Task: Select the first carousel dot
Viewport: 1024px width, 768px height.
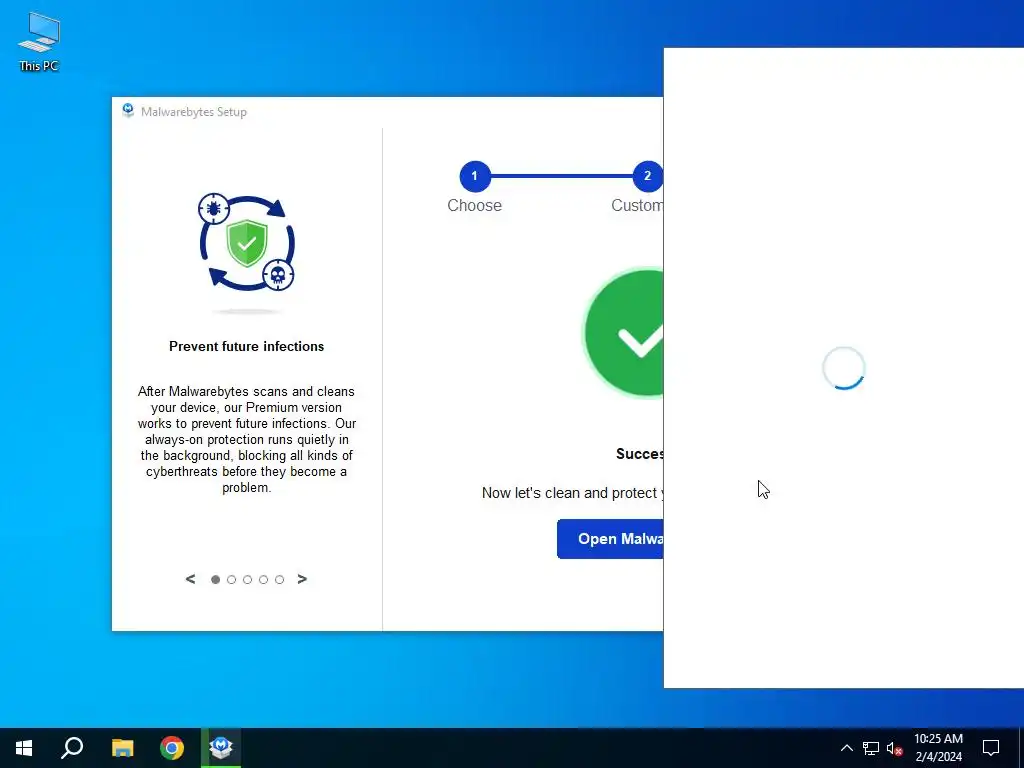Action: 216,579
